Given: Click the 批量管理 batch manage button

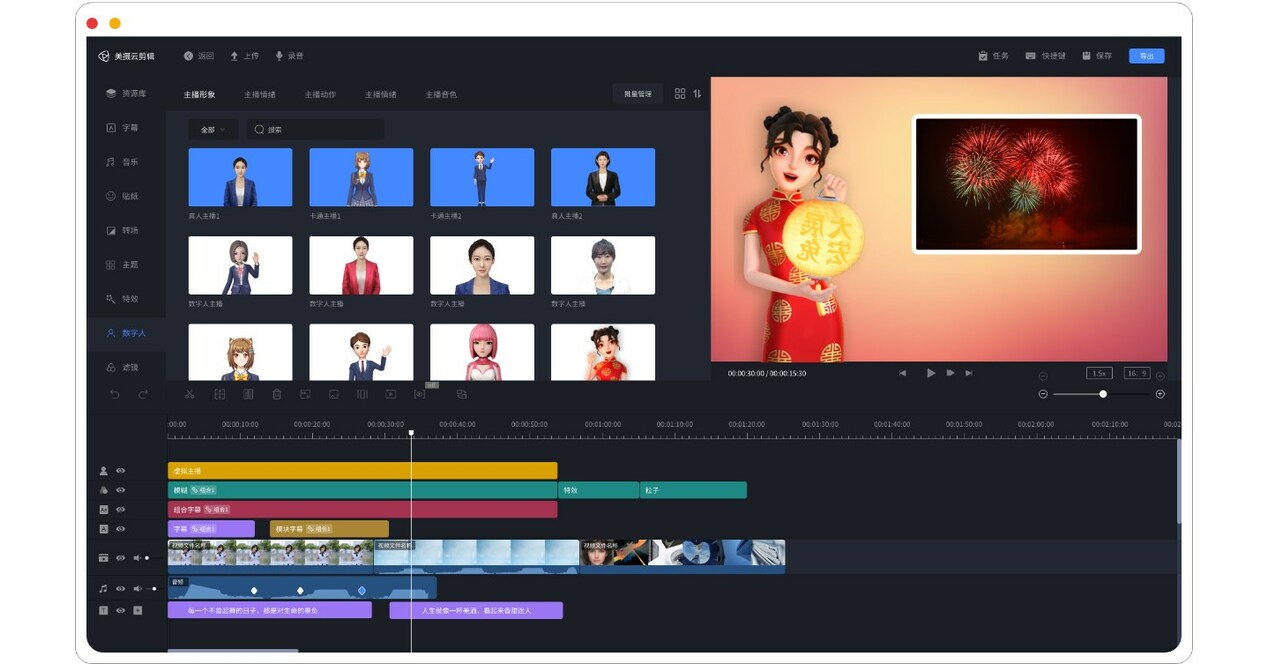Looking at the screenshot, I should (637, 93).
